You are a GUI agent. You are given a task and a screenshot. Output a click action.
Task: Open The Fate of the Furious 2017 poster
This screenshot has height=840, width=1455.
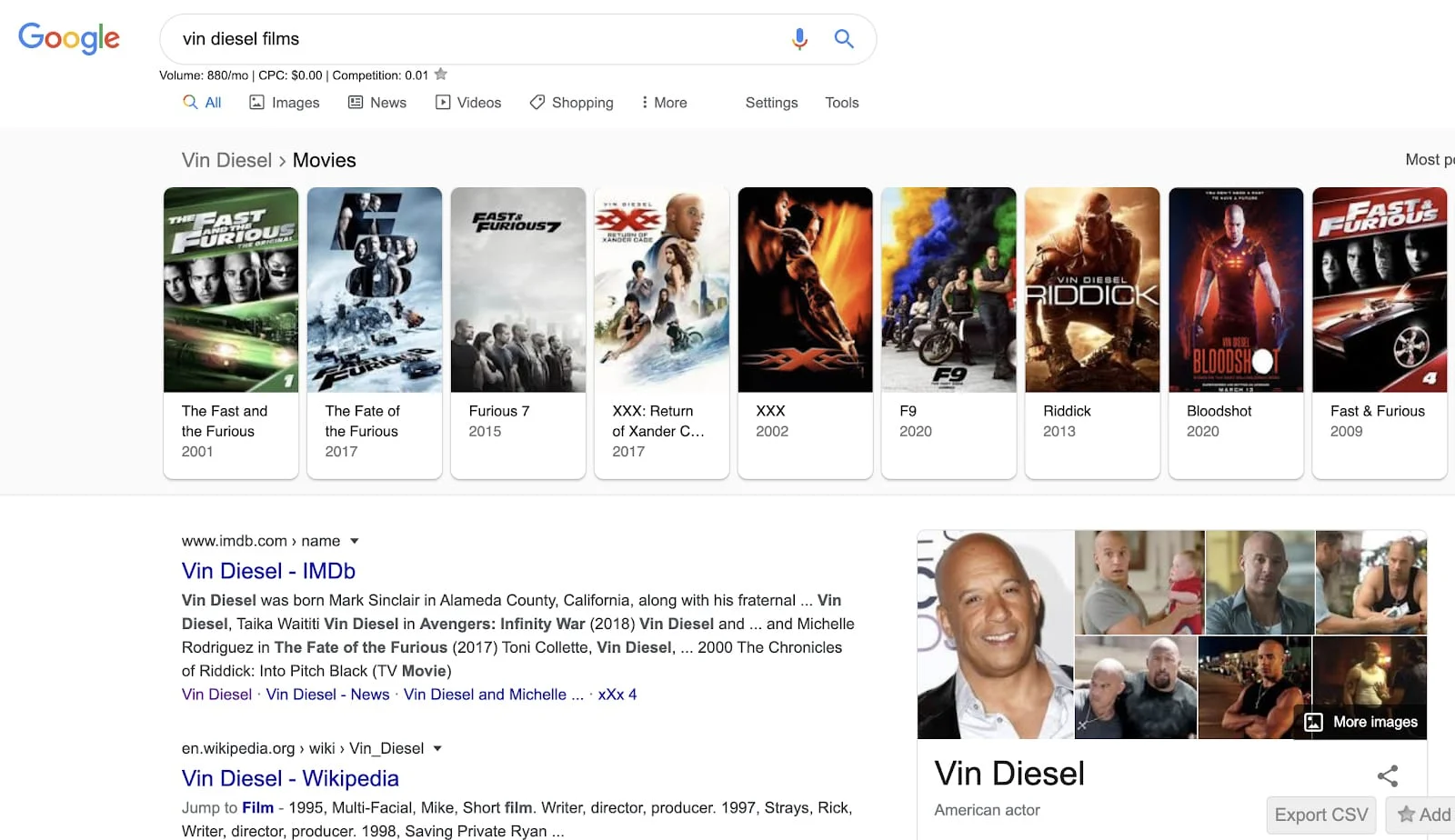click(x=375, y=290)
